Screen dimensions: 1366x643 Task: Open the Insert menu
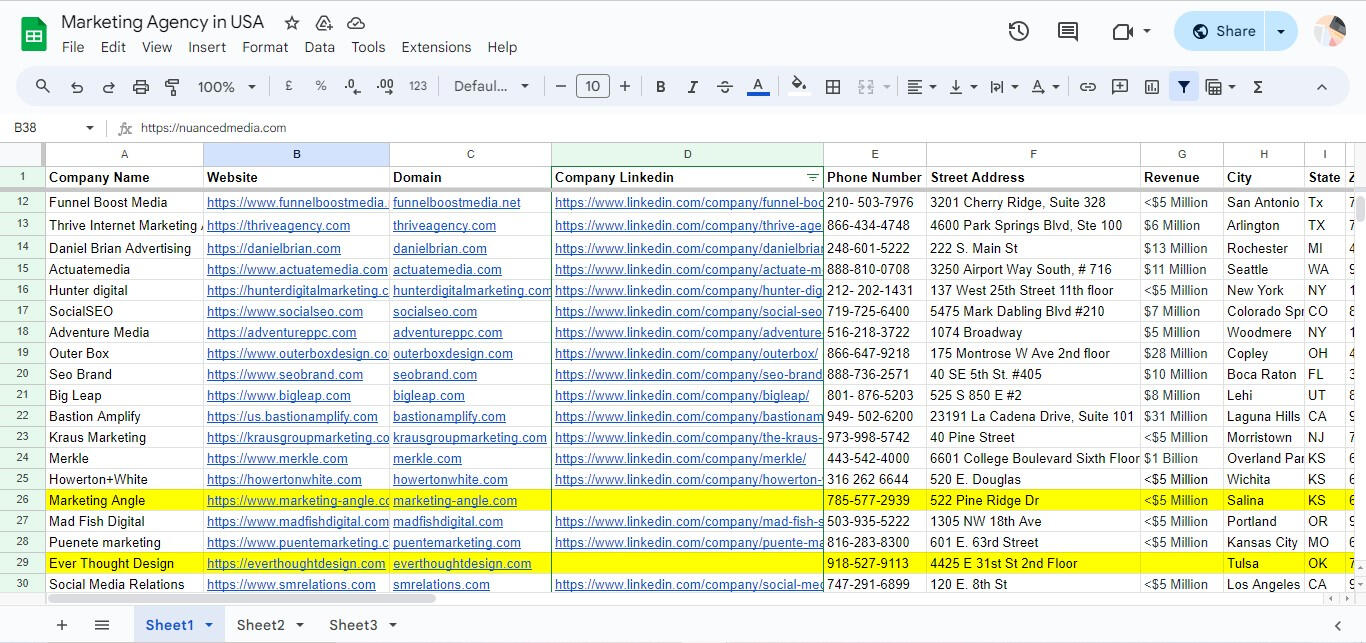[207, 47]
